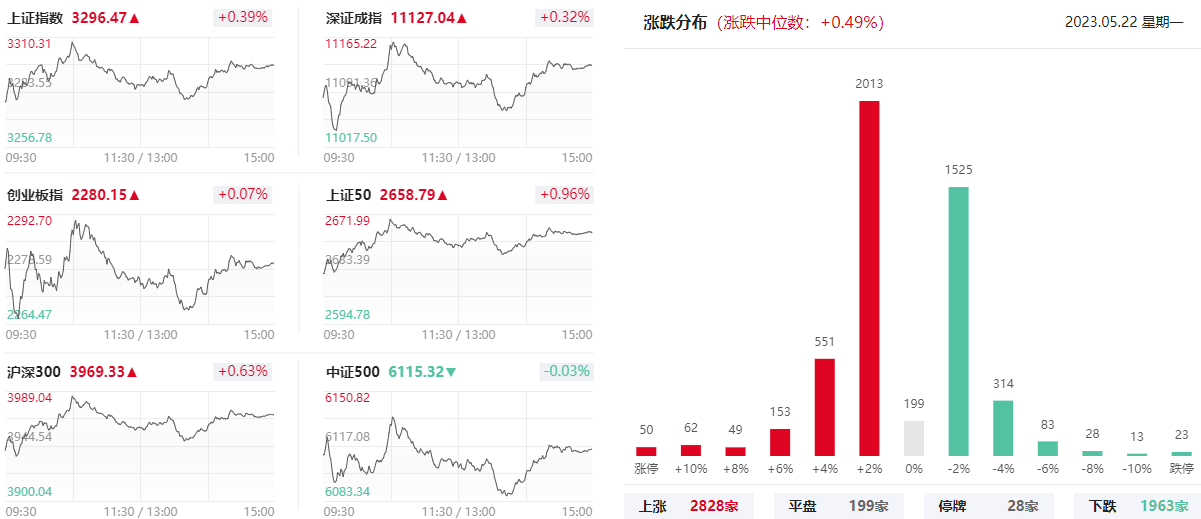1201x519 pixels.
Task: Click the 深证成指 intraday line chart
Action: pos(458,92)
